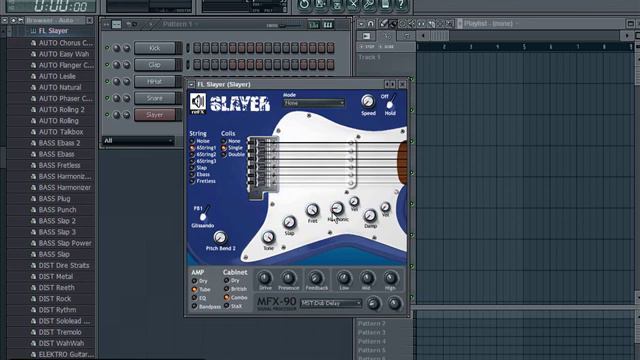This screenshot has width=640, height=360.
Task: Select British cabinet
Action: pyautogui.click(x=235, y=289)
